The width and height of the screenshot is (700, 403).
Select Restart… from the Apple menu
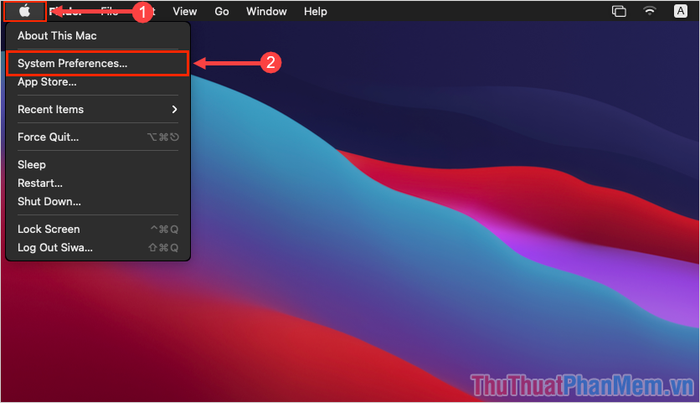[98, 183]
